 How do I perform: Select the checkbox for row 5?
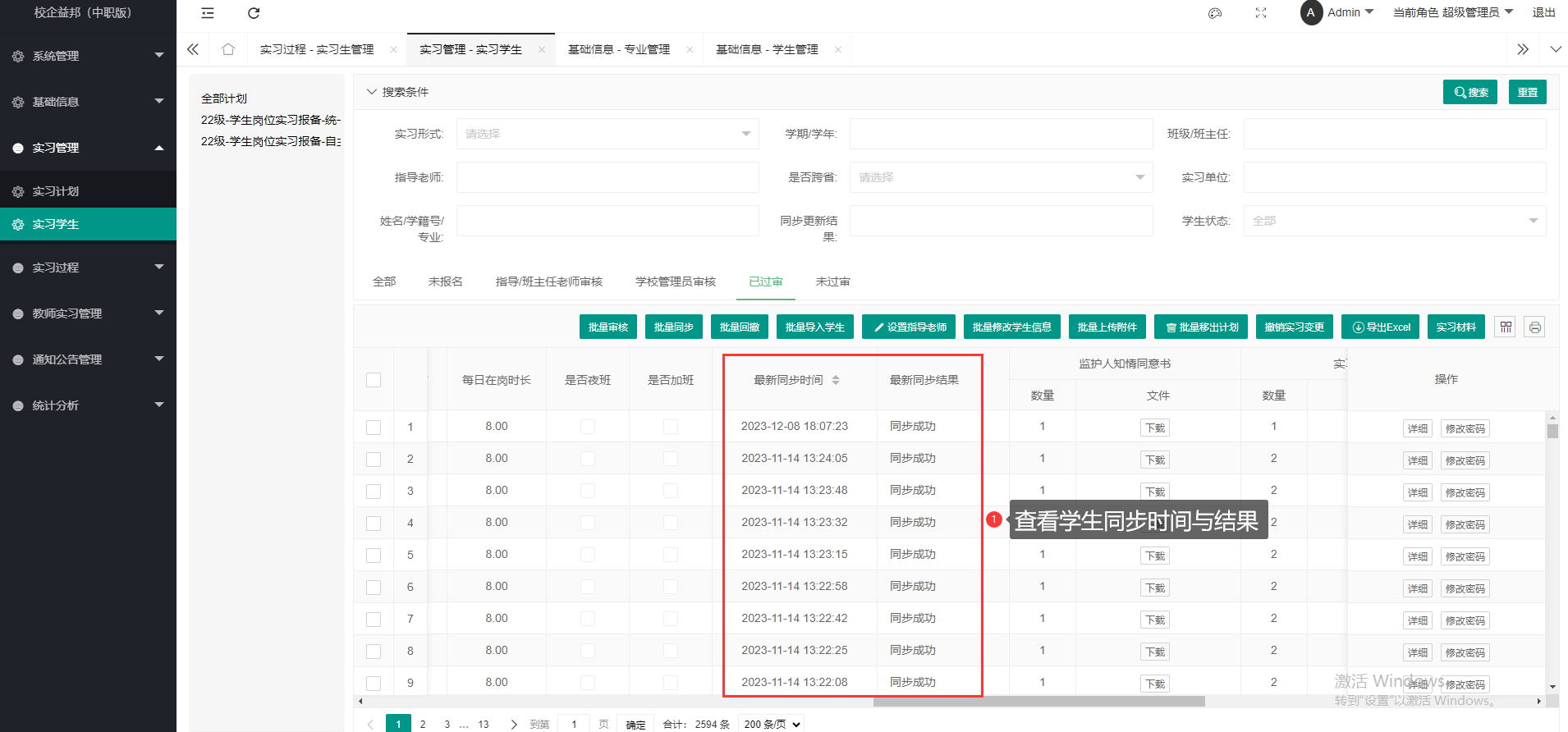click(374, 556)
